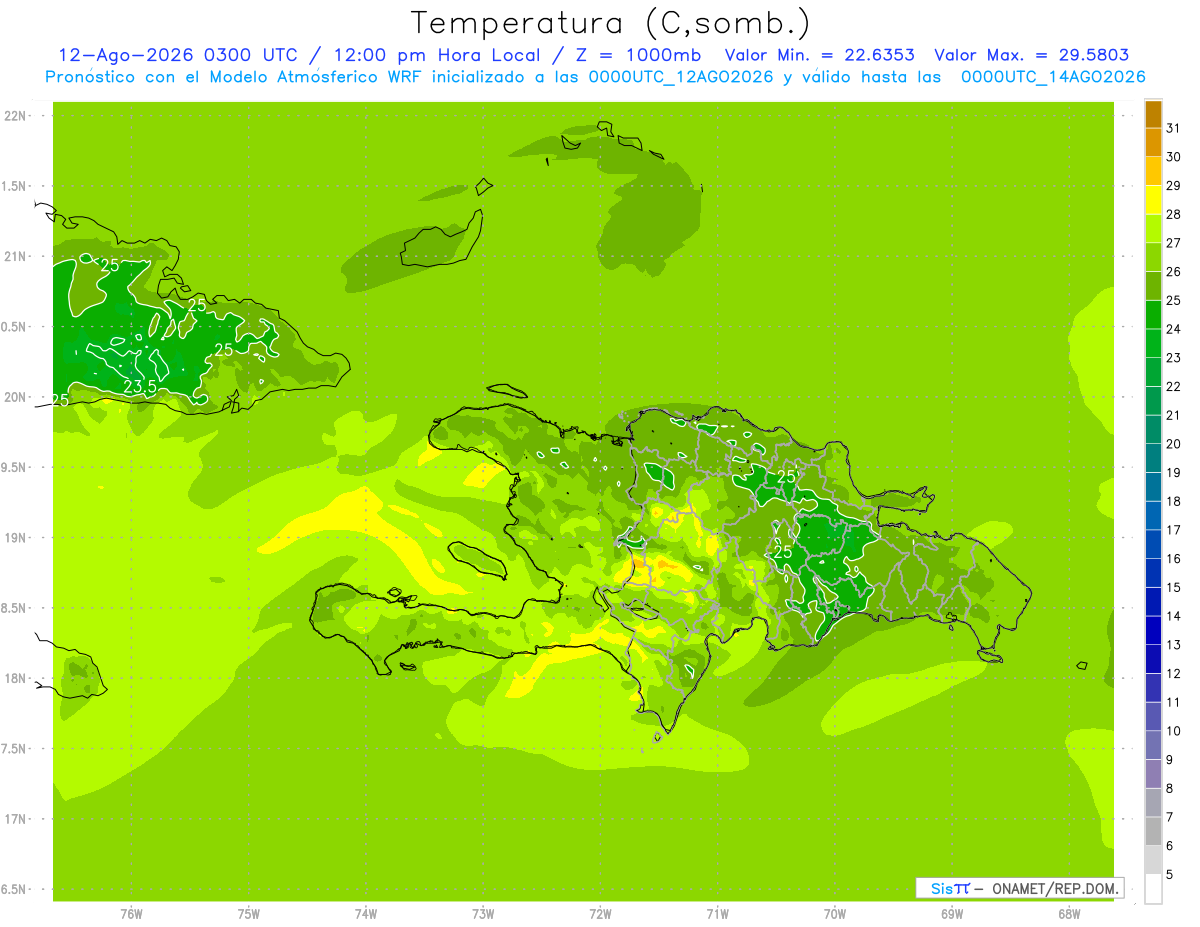The height and width of the screenshot is (927, 1200).
Task: Click the legend value '29'
Action: click(1174, 186)
